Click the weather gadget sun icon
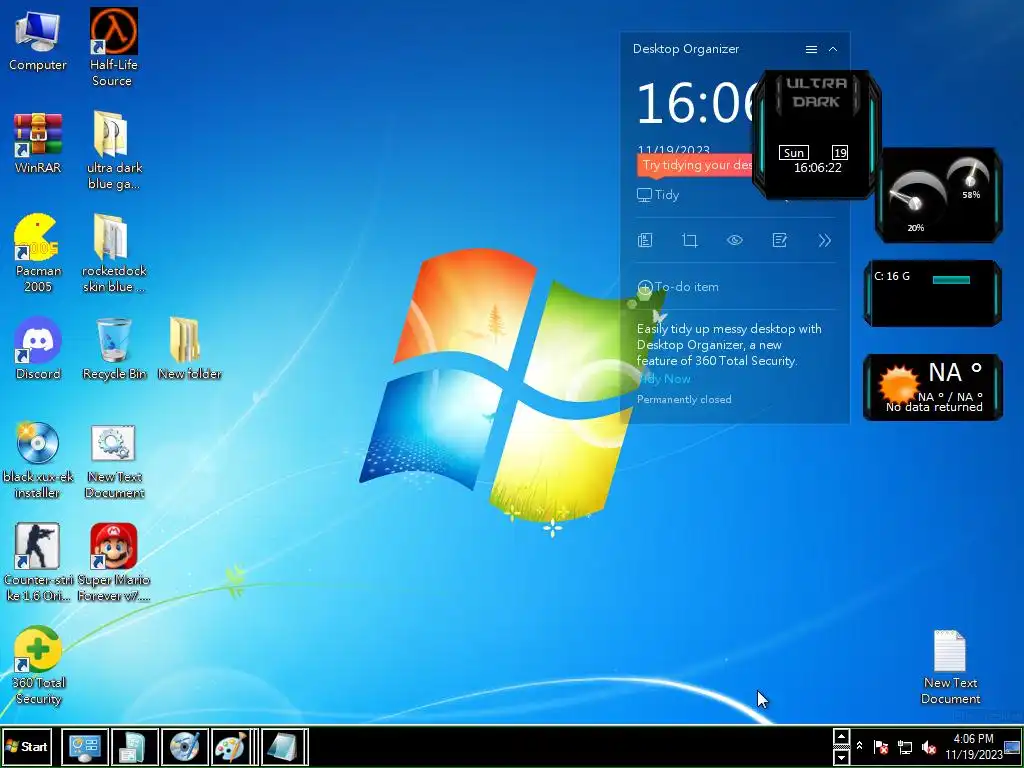This screenshot has width=1024, height=768. 898,384
